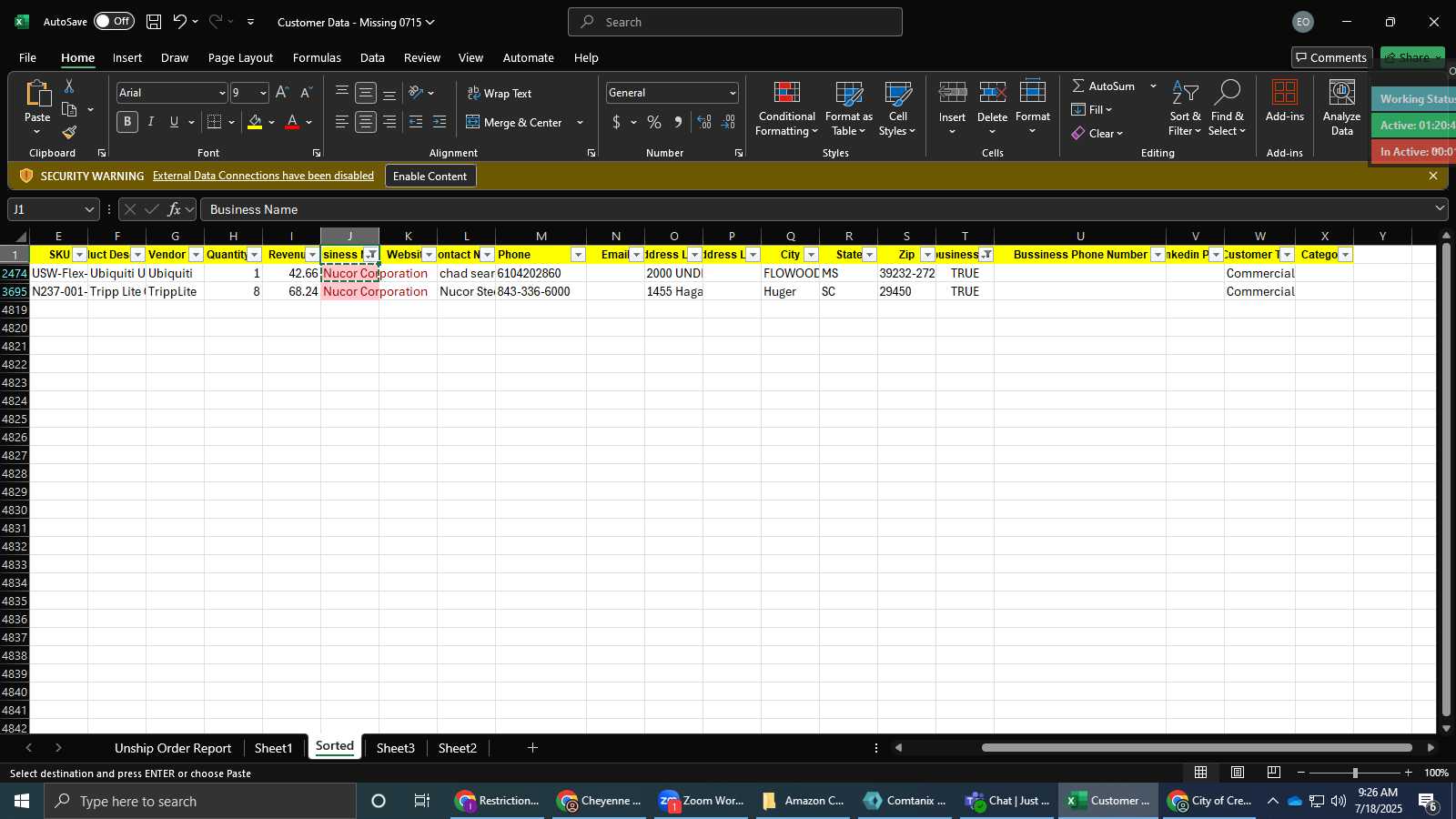Image resolution: width=1456 pixels, height=819 pixels.
Task: Click the Paste clipboard icon
Action: point(37,93)
